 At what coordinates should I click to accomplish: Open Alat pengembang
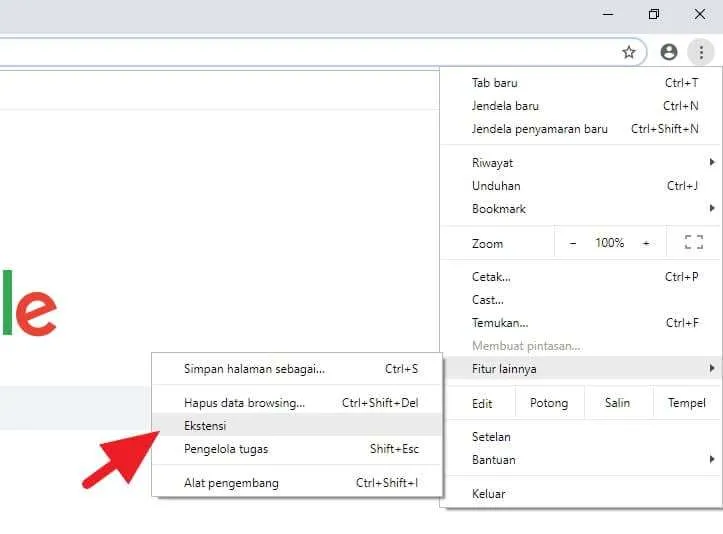pos(297,483)
